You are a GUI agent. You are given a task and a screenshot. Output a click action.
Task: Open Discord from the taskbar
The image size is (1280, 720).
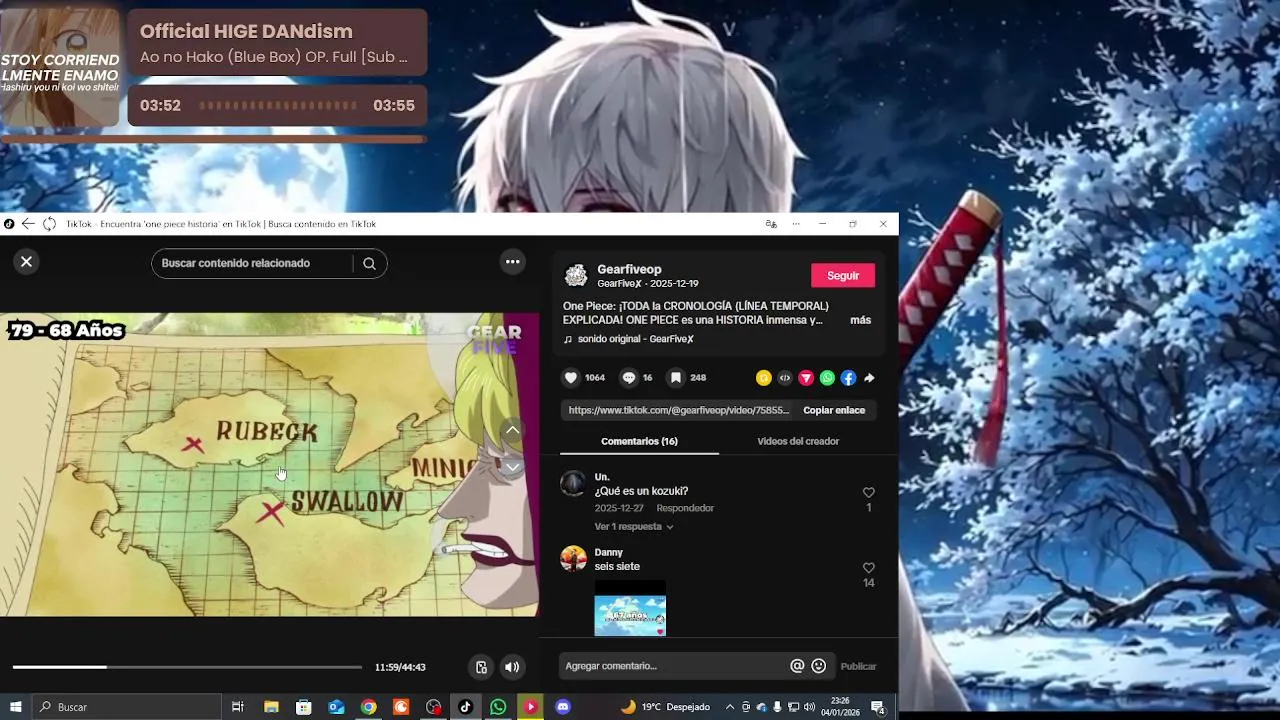click(563, 707)
